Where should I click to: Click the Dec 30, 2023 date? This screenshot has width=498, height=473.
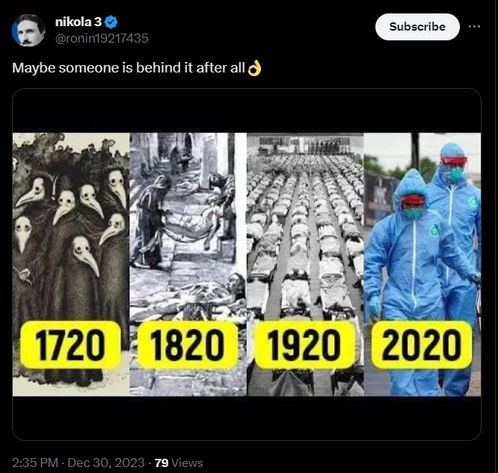[106, 463]
